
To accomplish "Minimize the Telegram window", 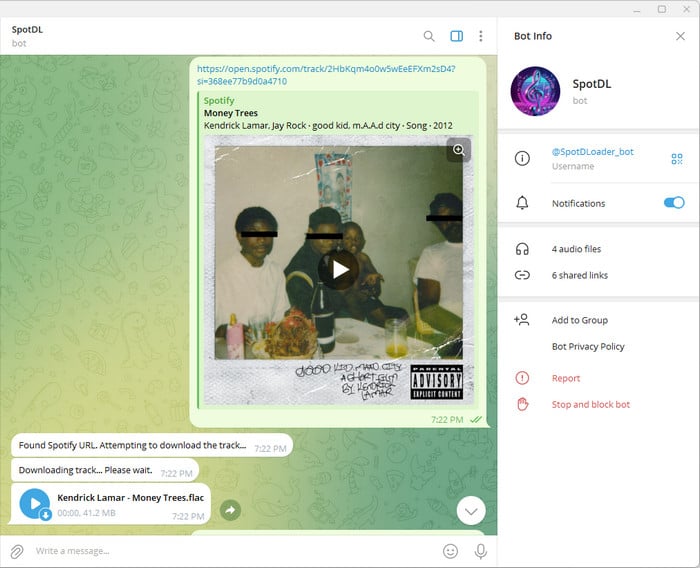I will coord(637,9).
